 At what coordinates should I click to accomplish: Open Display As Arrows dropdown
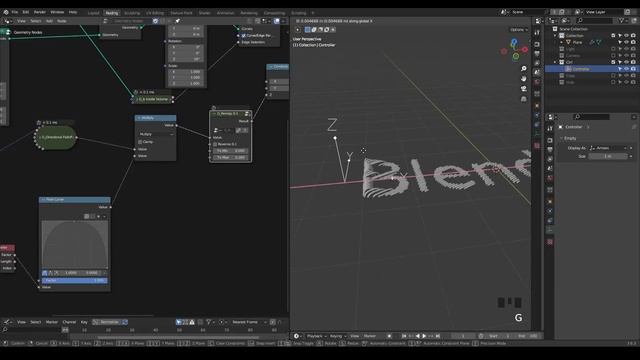click(608, 148)
